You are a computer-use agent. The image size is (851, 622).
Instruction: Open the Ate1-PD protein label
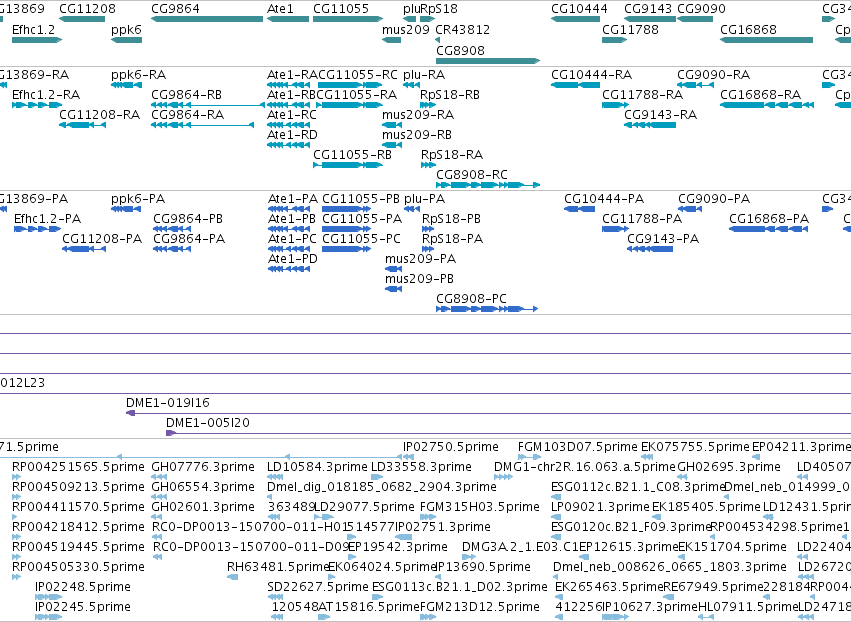point(293,259)
